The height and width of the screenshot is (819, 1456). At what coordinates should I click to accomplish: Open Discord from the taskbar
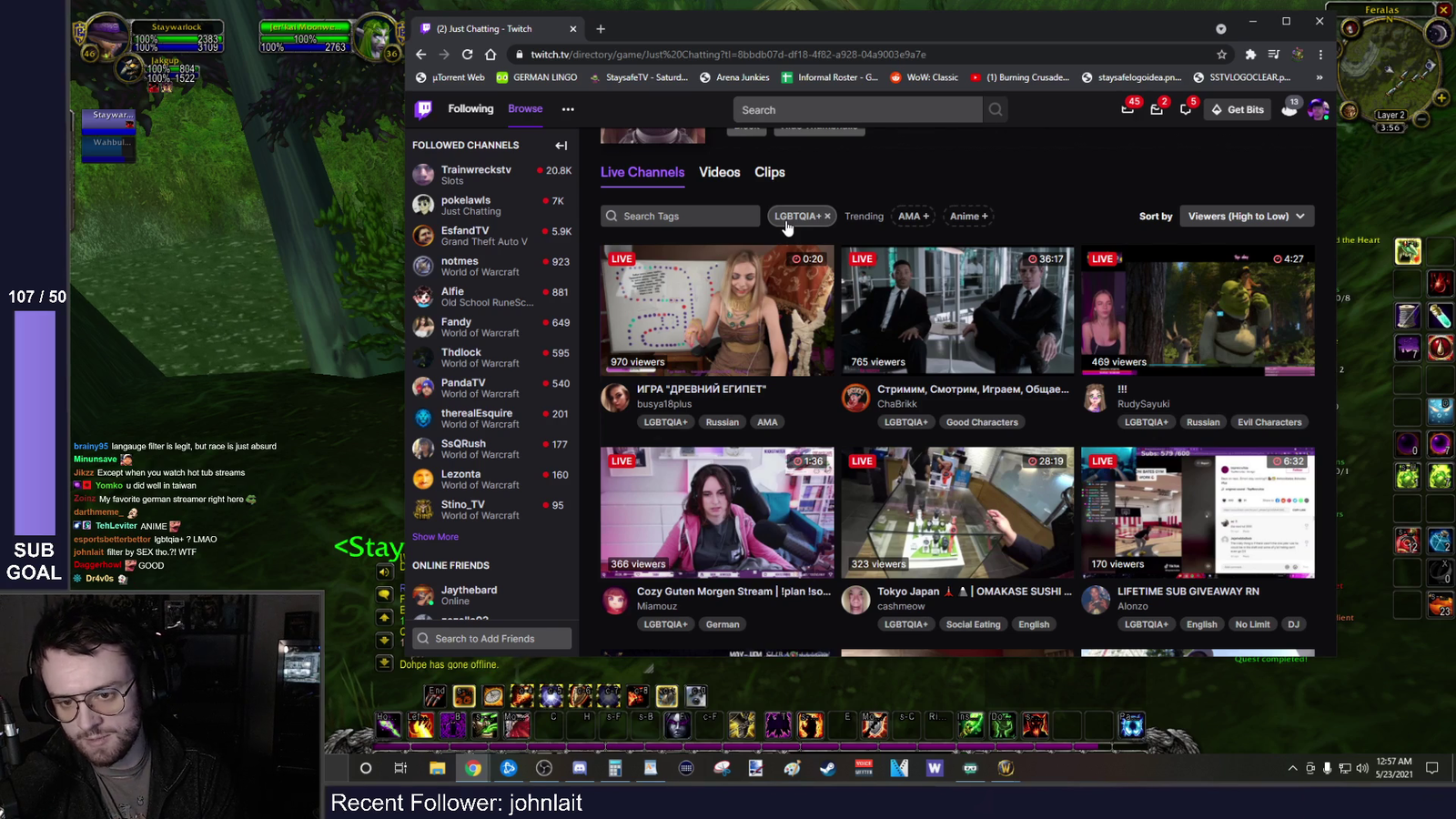(580, 768)
